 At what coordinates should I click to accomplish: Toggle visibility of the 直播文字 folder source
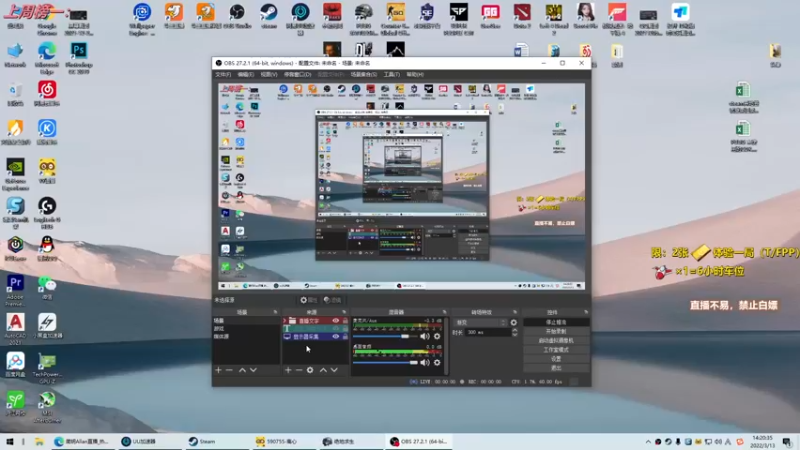336,321
